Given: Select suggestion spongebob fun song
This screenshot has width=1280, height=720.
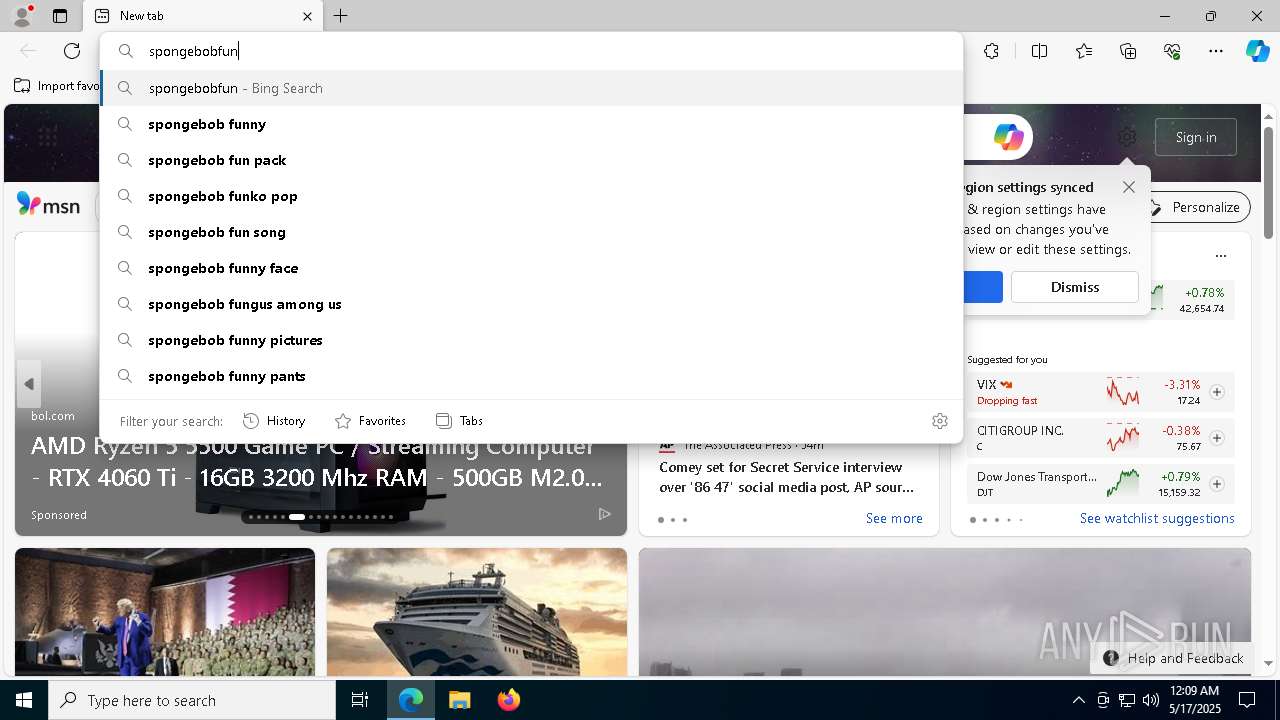Looking at the screenshot, I should (531, 232).
